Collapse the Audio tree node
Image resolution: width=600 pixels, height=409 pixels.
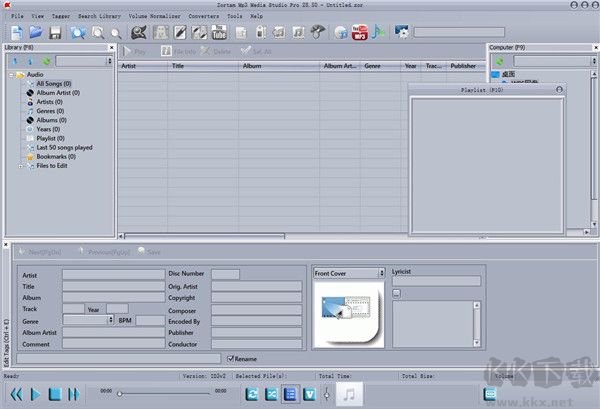tap(10, 75)
